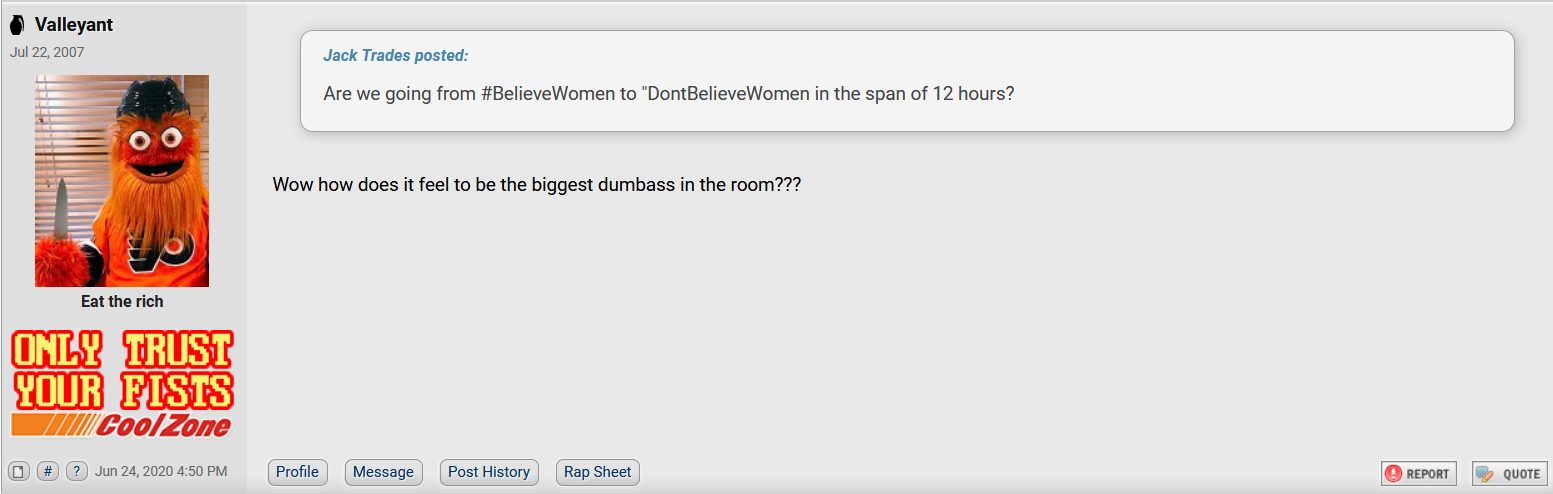Open the Rap Sheet for this user
The width and height of the screenshot is (1553, 494).
[598, 472]
